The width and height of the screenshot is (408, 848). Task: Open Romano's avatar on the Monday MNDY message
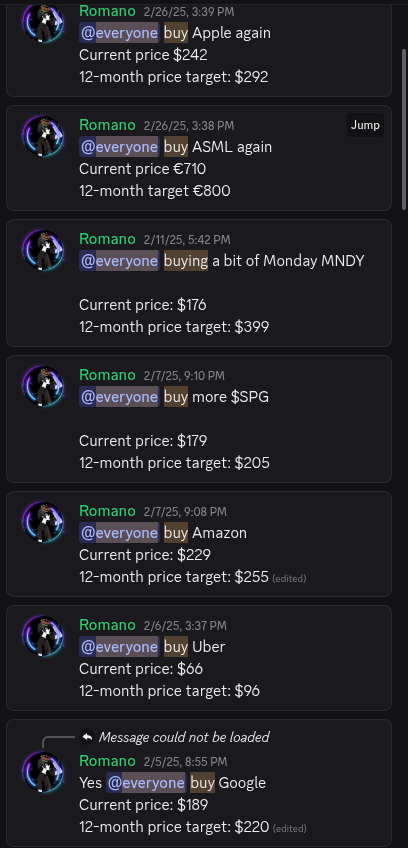coord(43,250)
